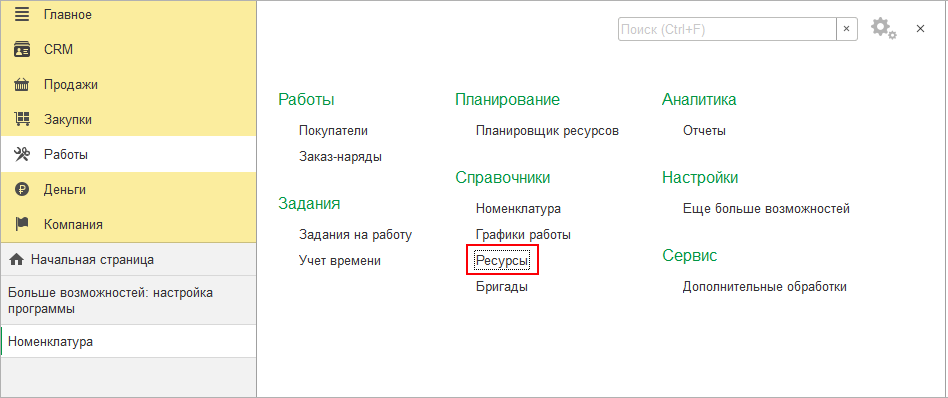Image resolution: width=948 pixels, height=398 pixels.
Task: Open the gear settings icon near search
Action: (x=883, y=28)
